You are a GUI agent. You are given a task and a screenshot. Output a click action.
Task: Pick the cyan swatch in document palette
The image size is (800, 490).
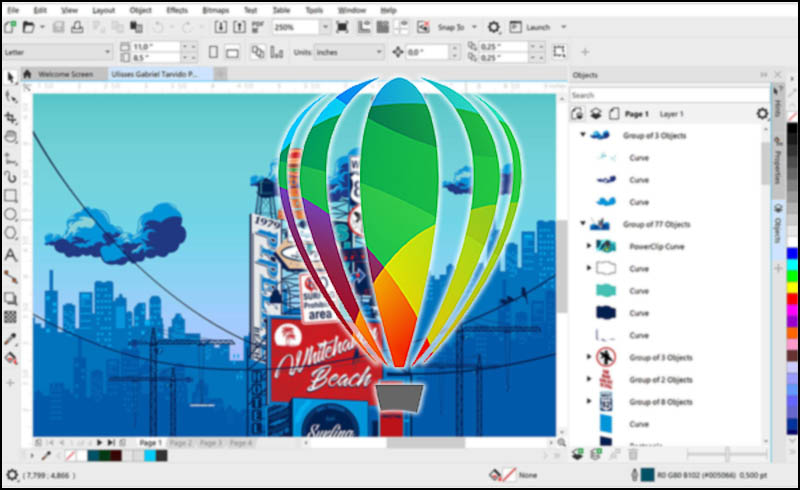click(x=149, y=456)
